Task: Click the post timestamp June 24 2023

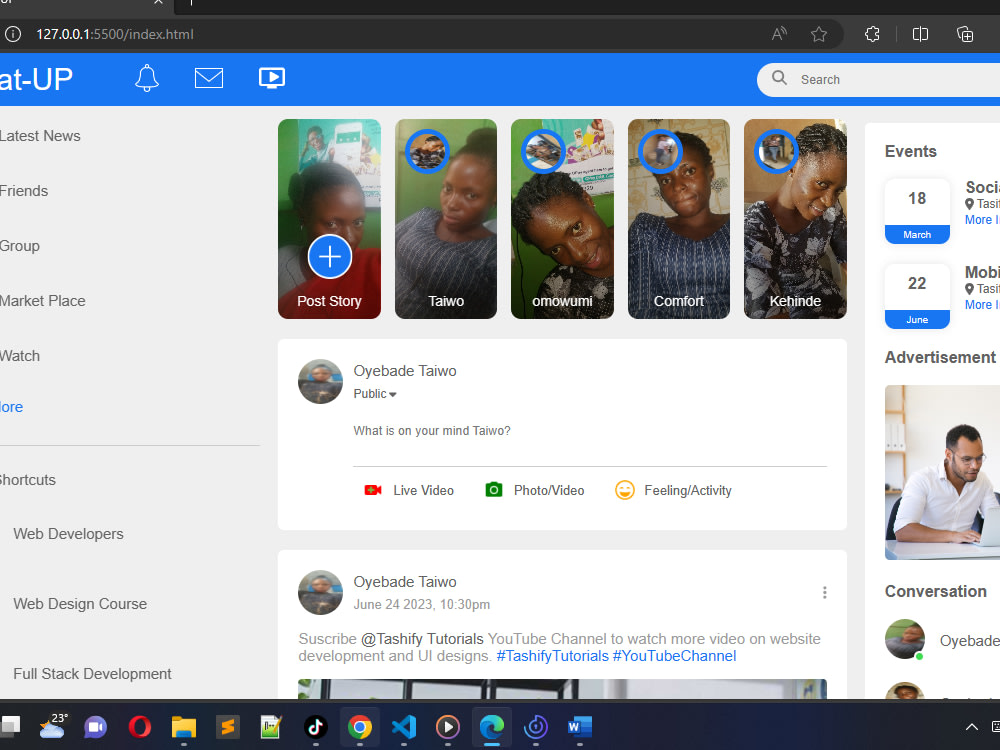Action: 422,605
